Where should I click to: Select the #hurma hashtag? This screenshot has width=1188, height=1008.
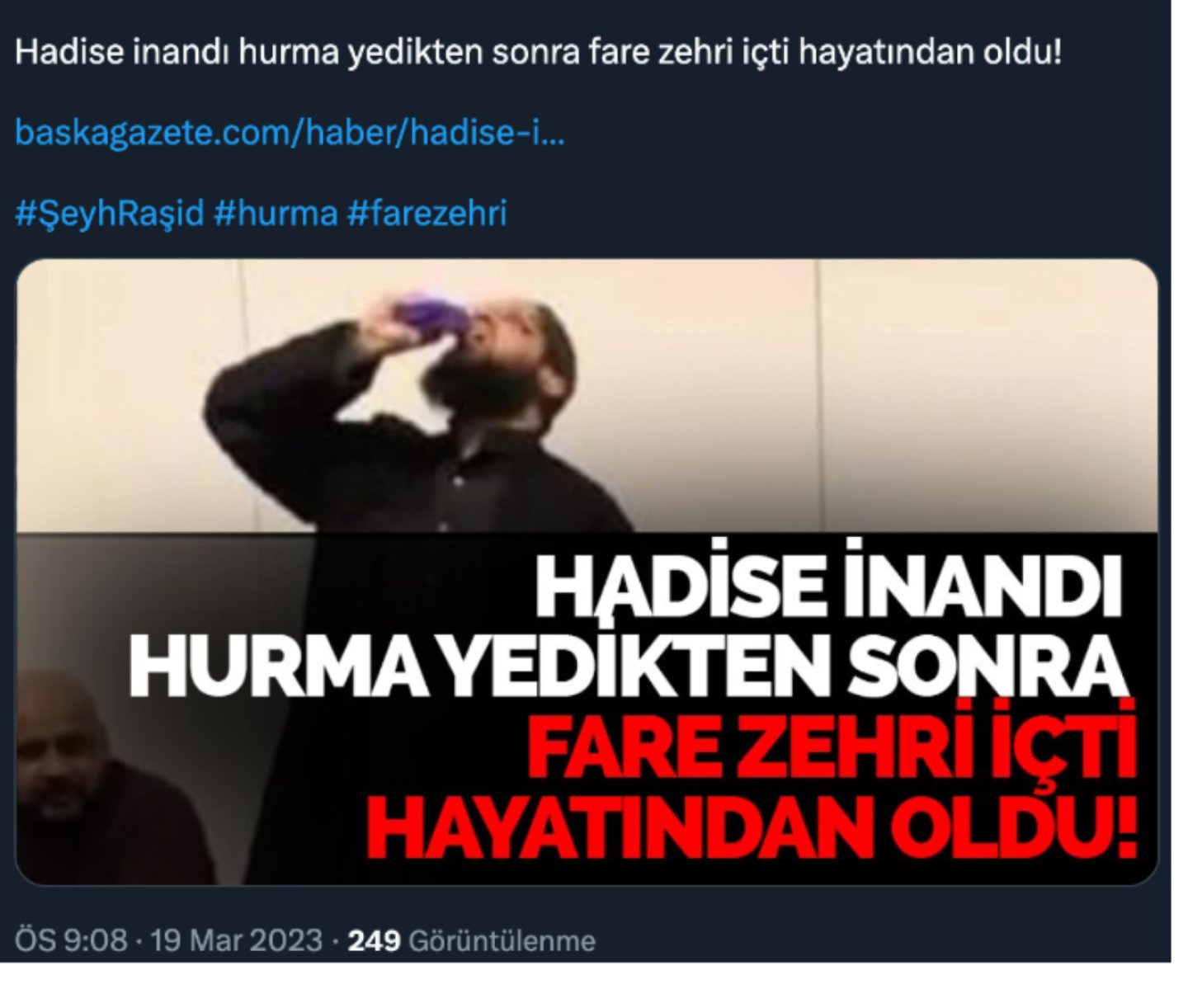(x=276, y=214)
